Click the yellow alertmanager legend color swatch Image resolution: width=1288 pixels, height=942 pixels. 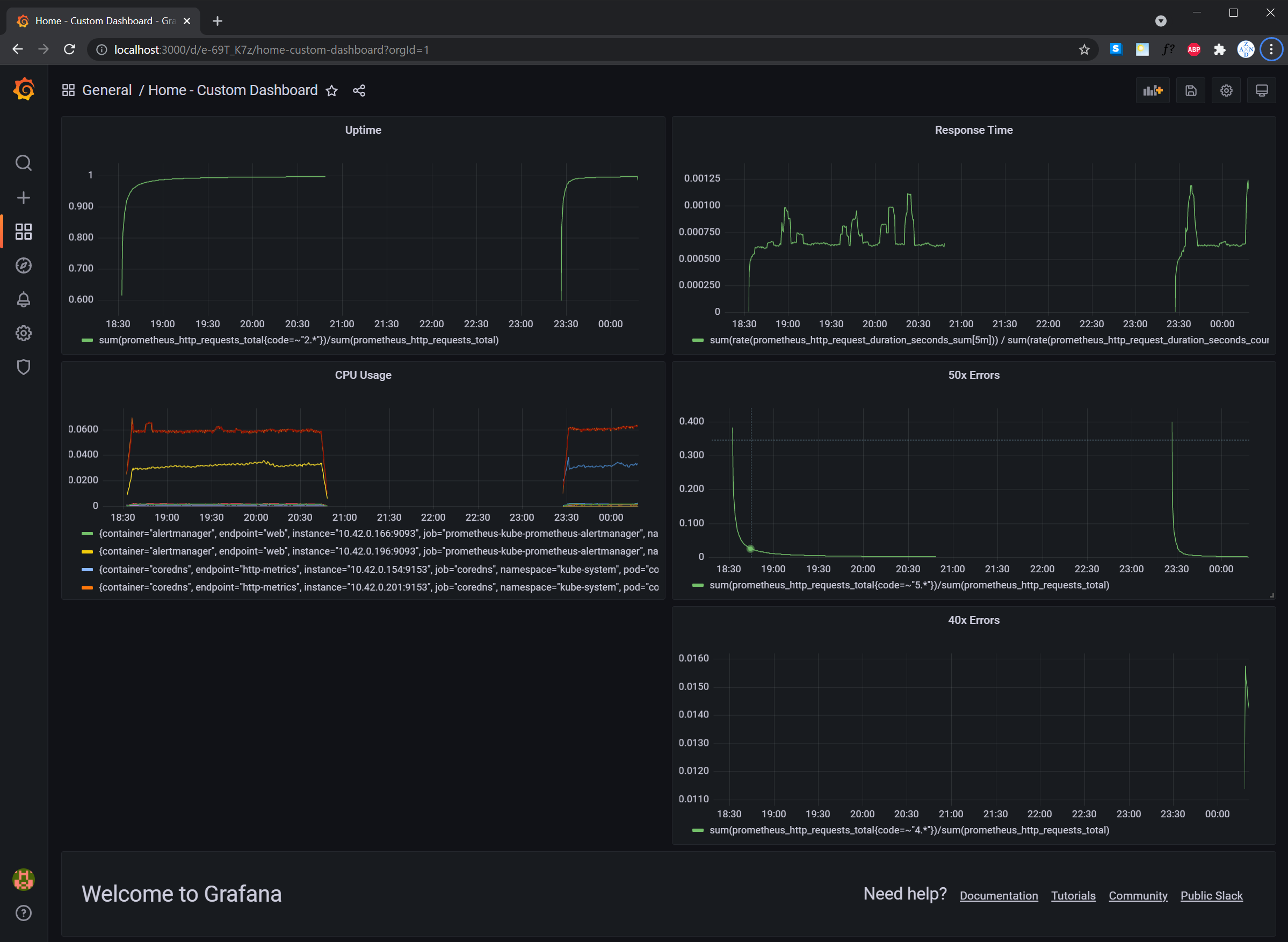click(87, 551)
